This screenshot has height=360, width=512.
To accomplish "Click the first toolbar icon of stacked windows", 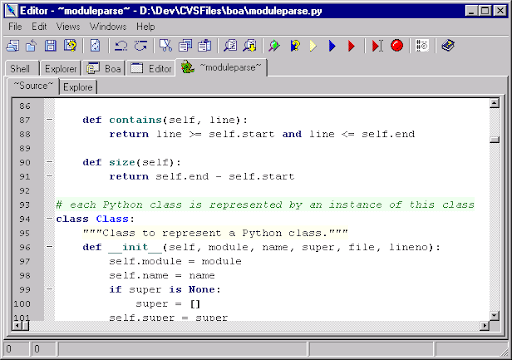I will tap(13, 46).
